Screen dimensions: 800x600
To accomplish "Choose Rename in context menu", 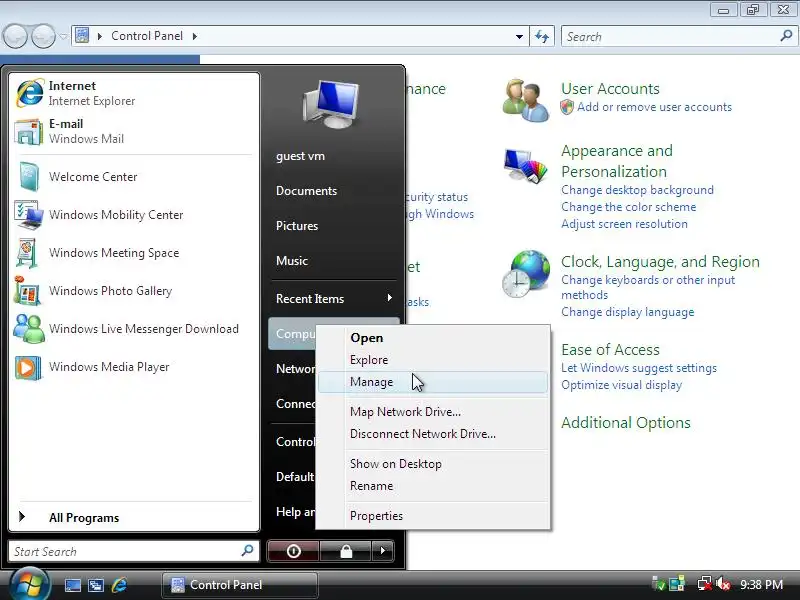I will [x=433, y=486].
